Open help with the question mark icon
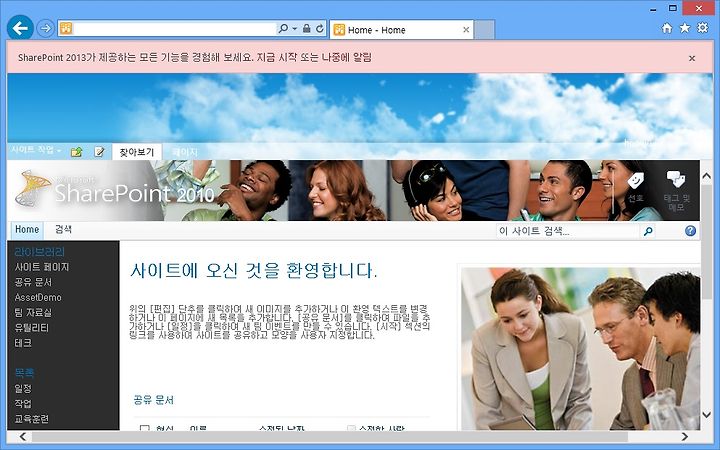 [690, 231]
